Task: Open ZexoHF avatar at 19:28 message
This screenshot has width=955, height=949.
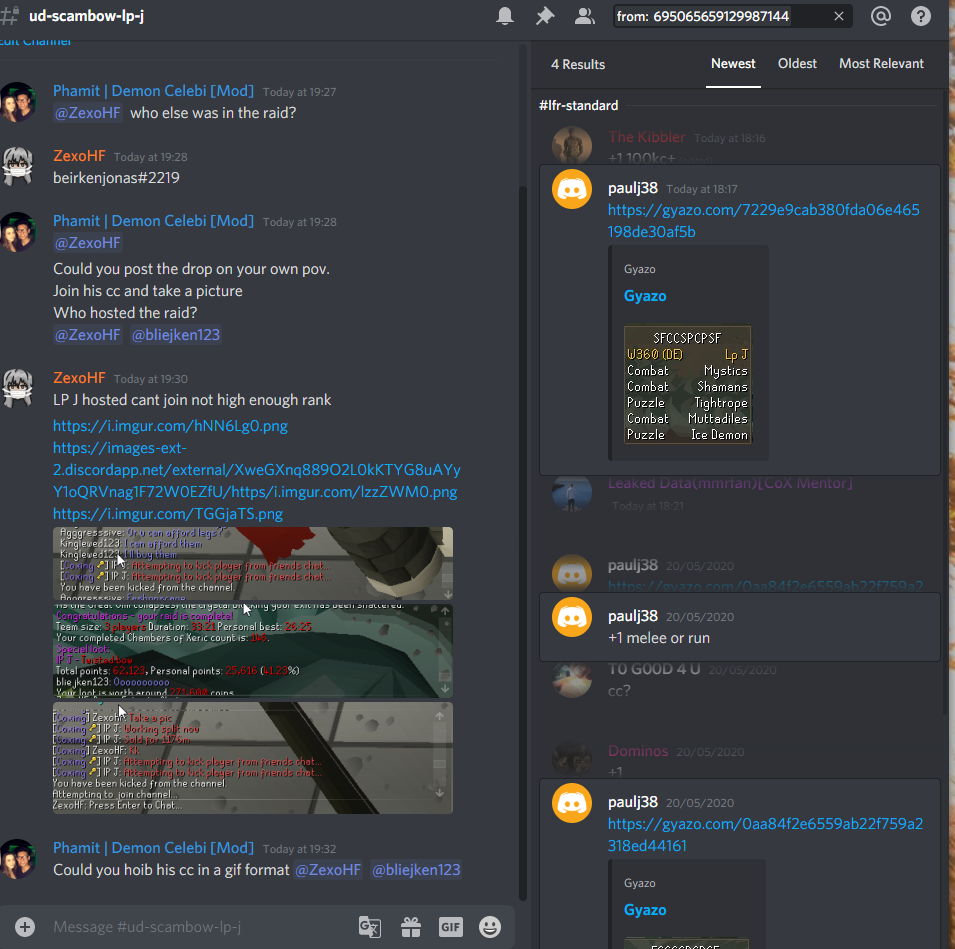Action: click(x=18, y=166)
